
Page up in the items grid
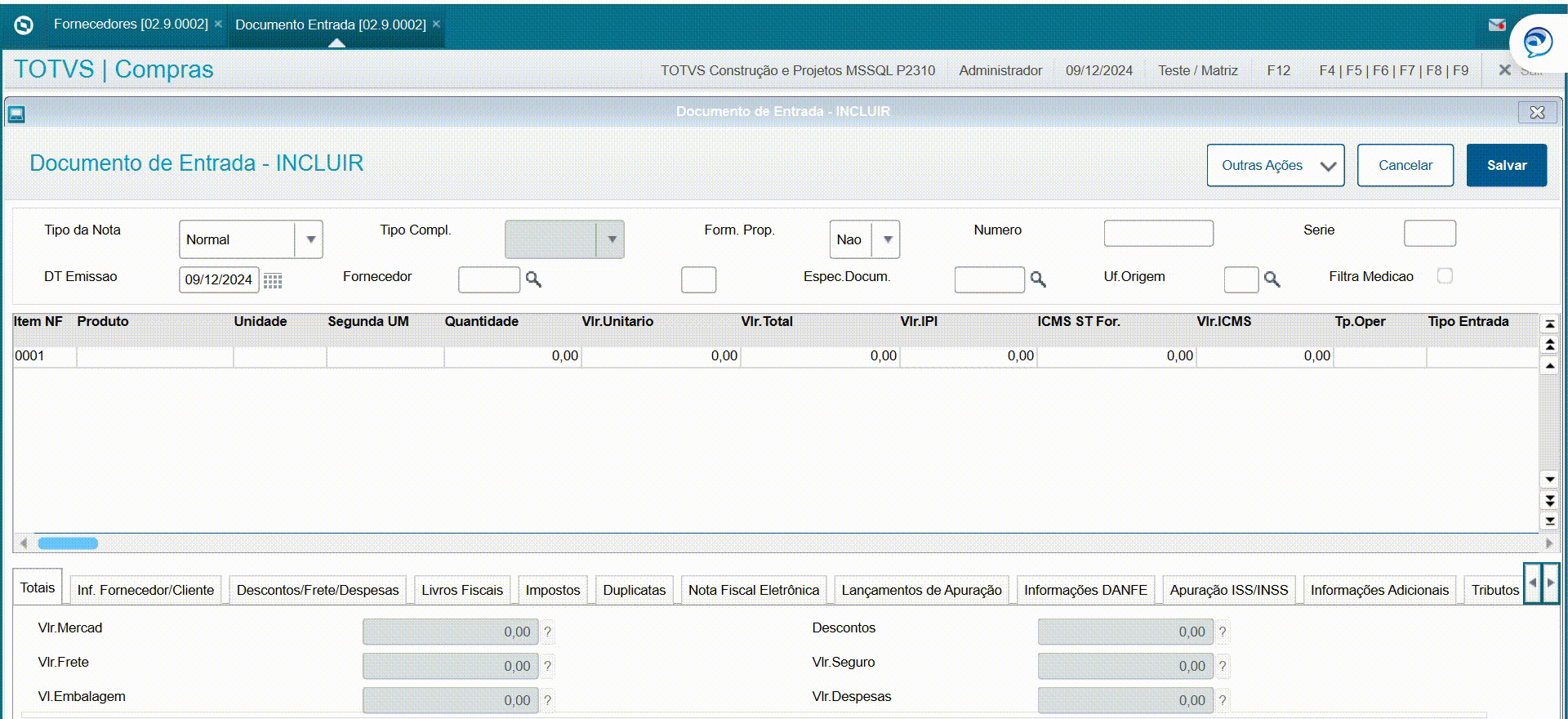tap(1549, 345)
